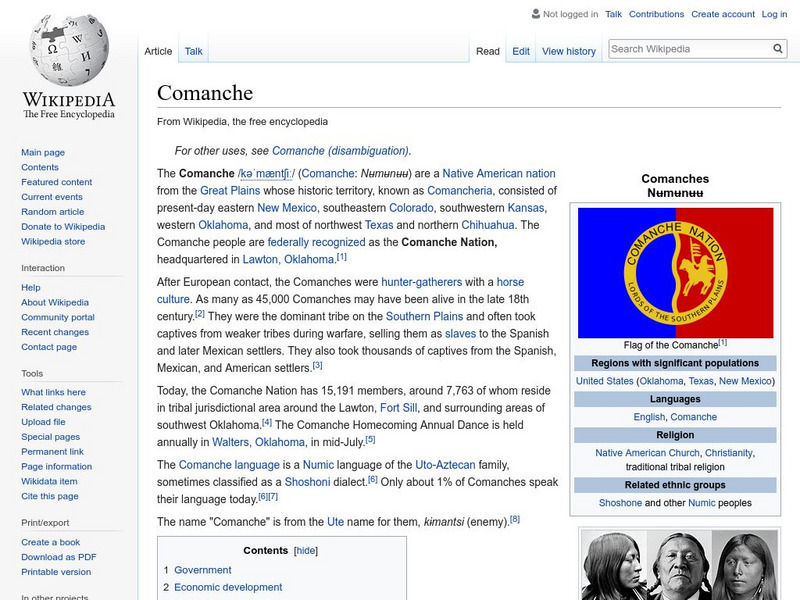Jump to Economic development section

228,587
